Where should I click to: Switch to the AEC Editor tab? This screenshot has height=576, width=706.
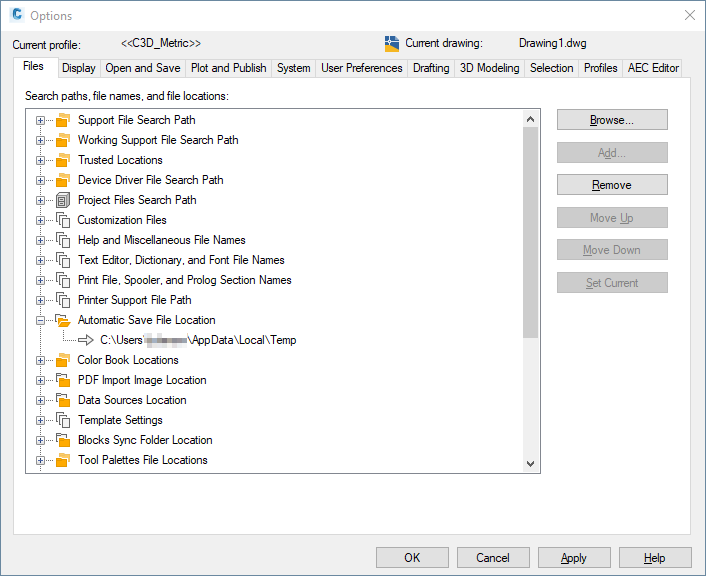tap(653, 68)
